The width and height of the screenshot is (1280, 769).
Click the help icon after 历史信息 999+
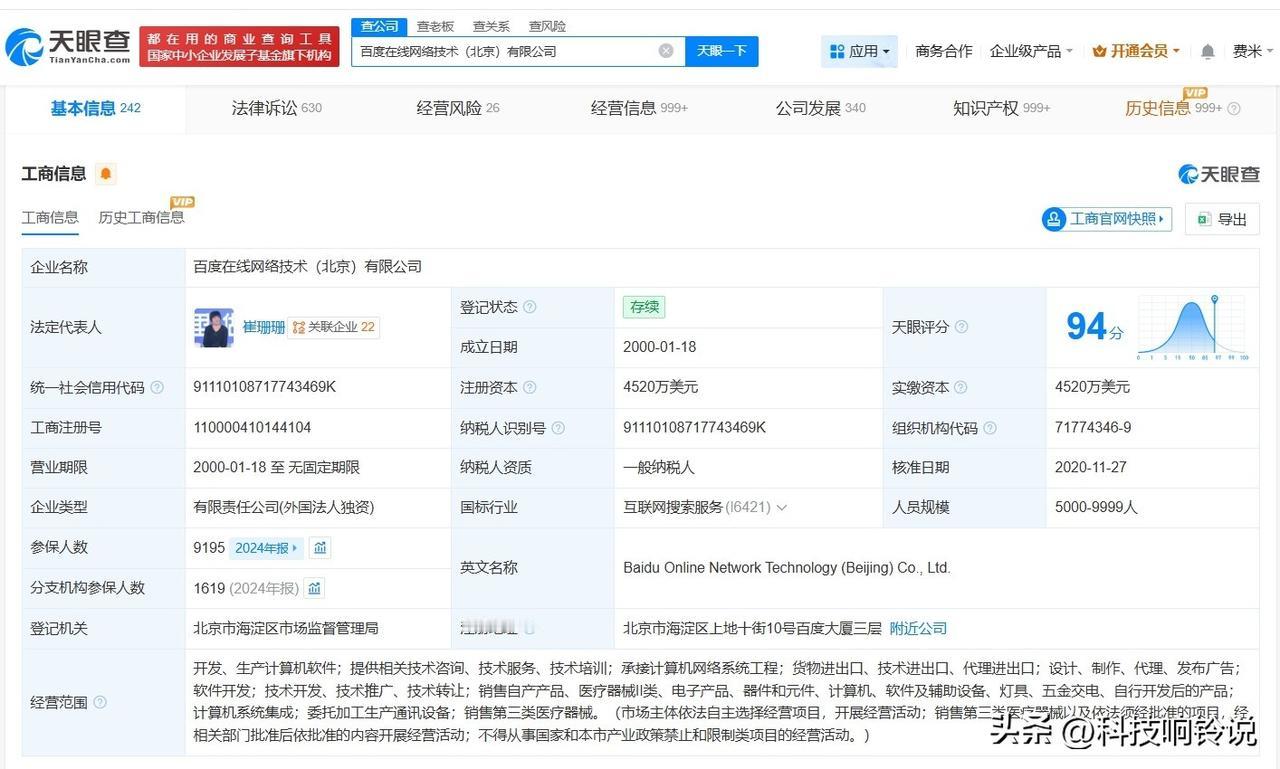pos(1234,109)
